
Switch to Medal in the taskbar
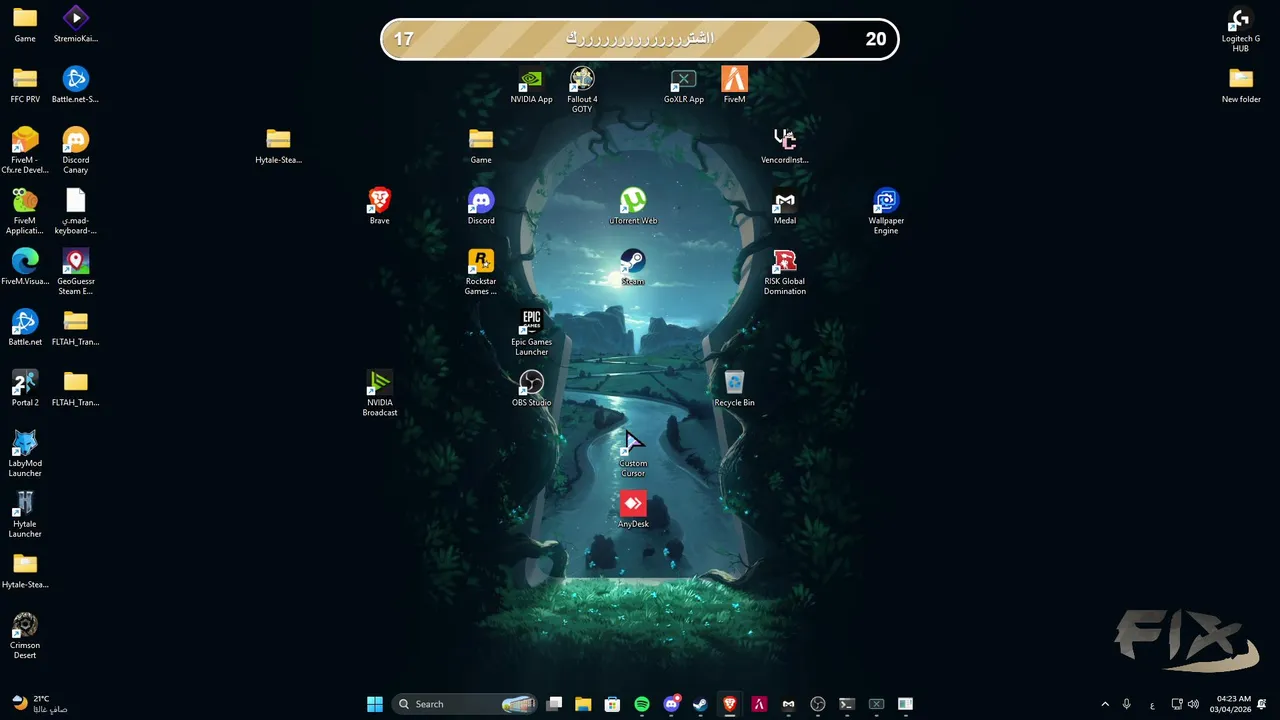pyautogui.click(x=788, y=704)
